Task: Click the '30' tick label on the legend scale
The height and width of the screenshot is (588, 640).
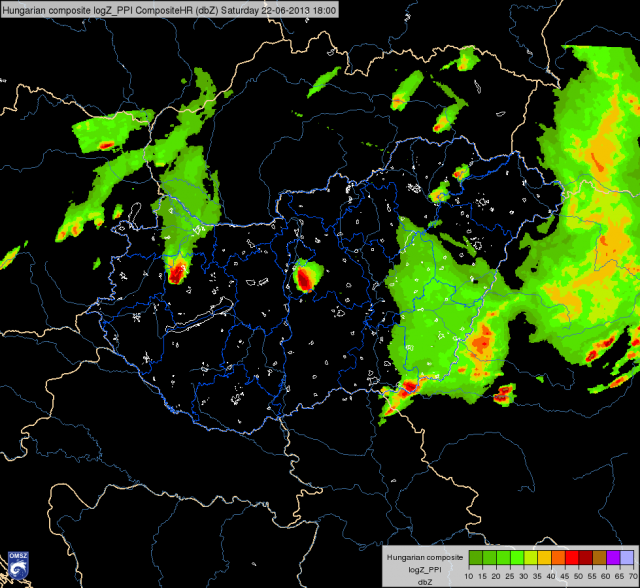Action: tap(523, 576)
